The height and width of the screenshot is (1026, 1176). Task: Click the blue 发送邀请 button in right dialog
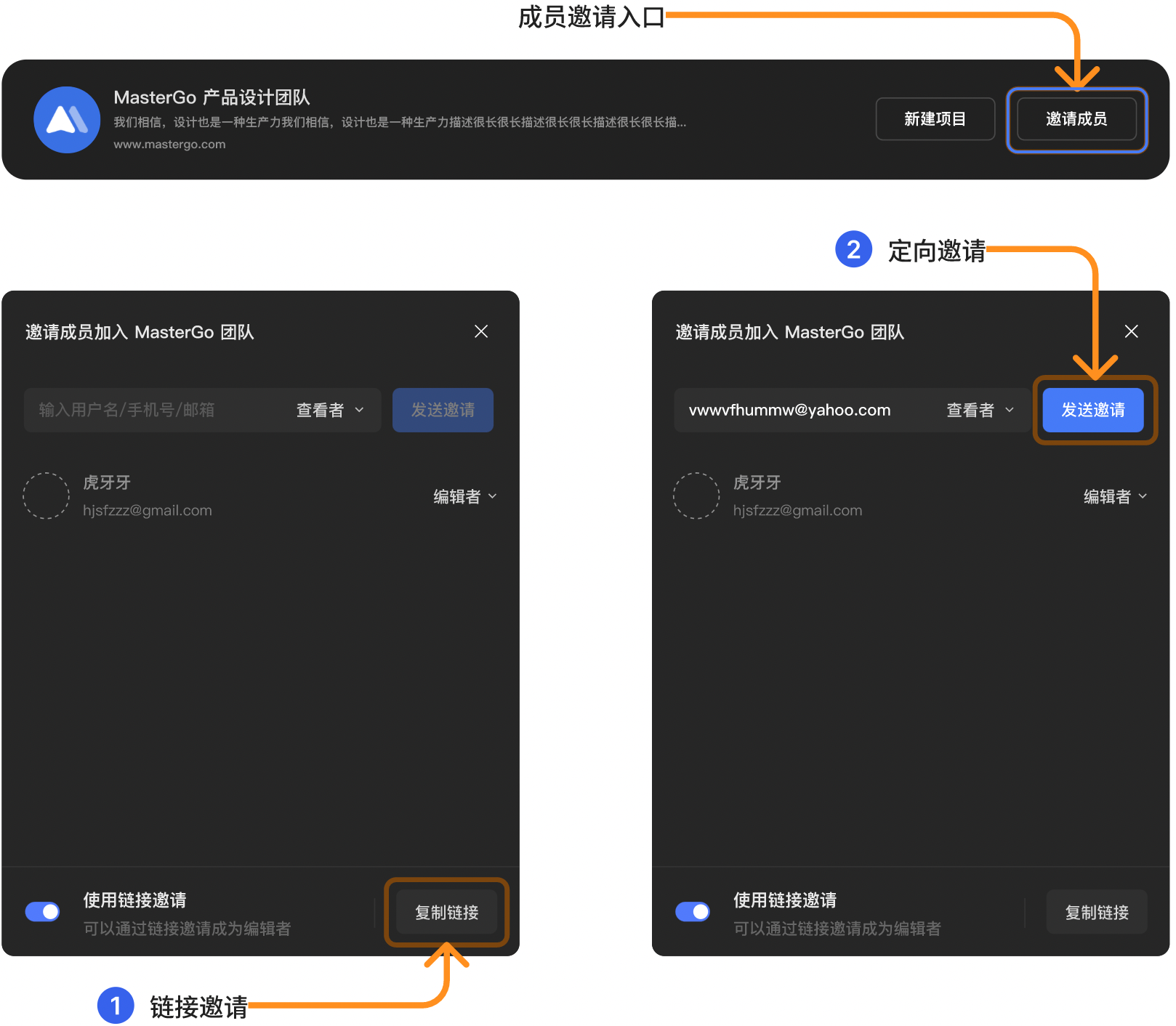click(x=1093, y=410)
